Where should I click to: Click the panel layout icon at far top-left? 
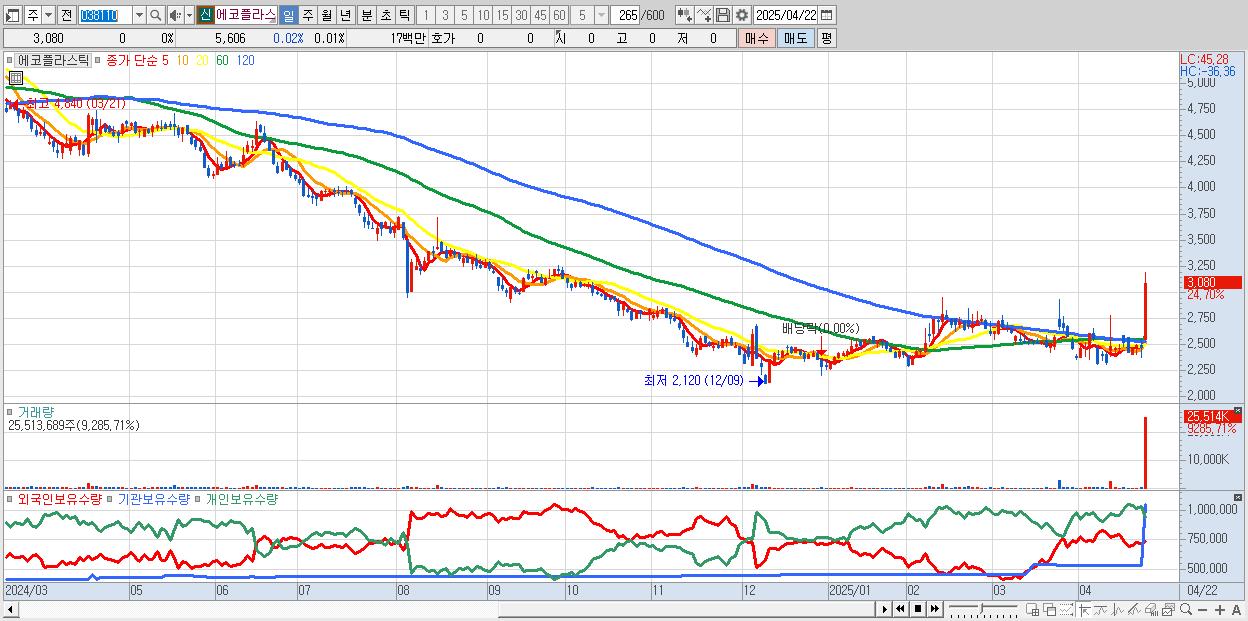coord(12,15)
